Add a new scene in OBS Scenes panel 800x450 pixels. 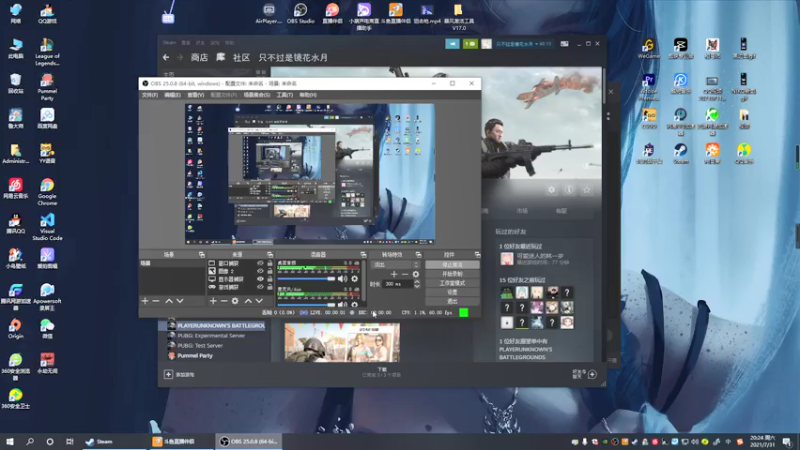coord(145,301)
